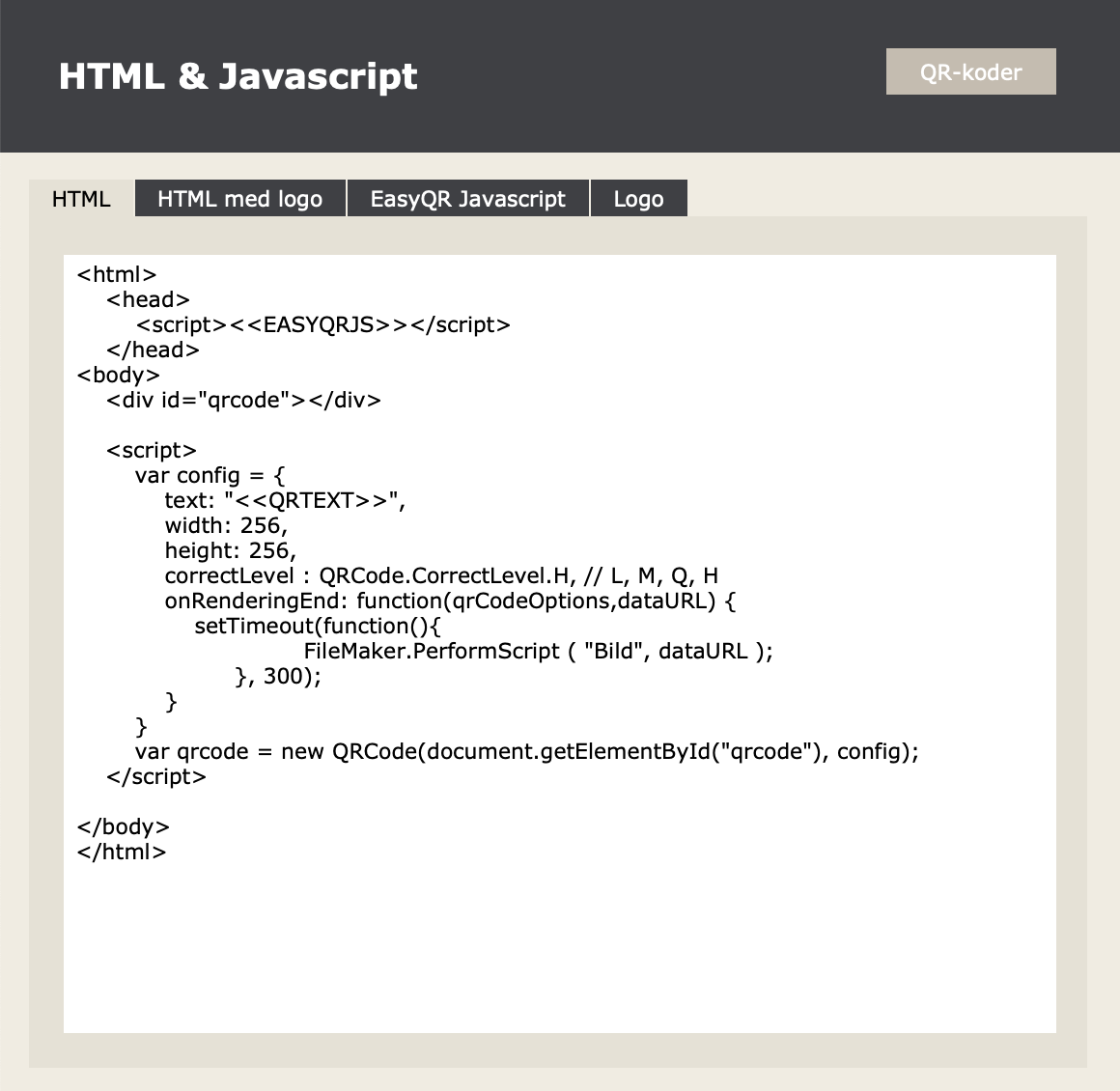Click the 'setTimeout(function(){' line

(x=318, y=626)
